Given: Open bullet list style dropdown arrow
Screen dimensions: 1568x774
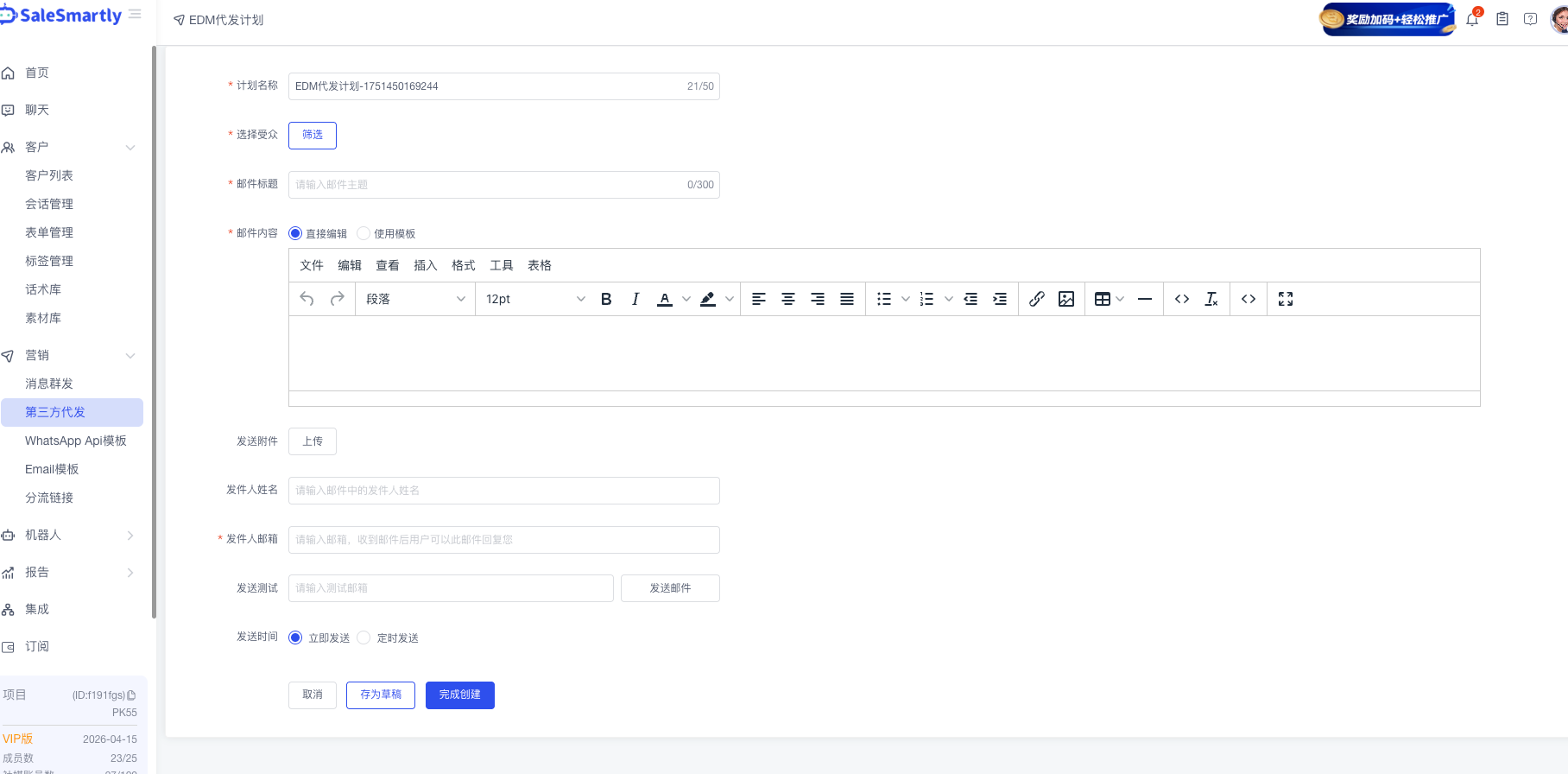Looking at the screenshot, I should 906,299.
